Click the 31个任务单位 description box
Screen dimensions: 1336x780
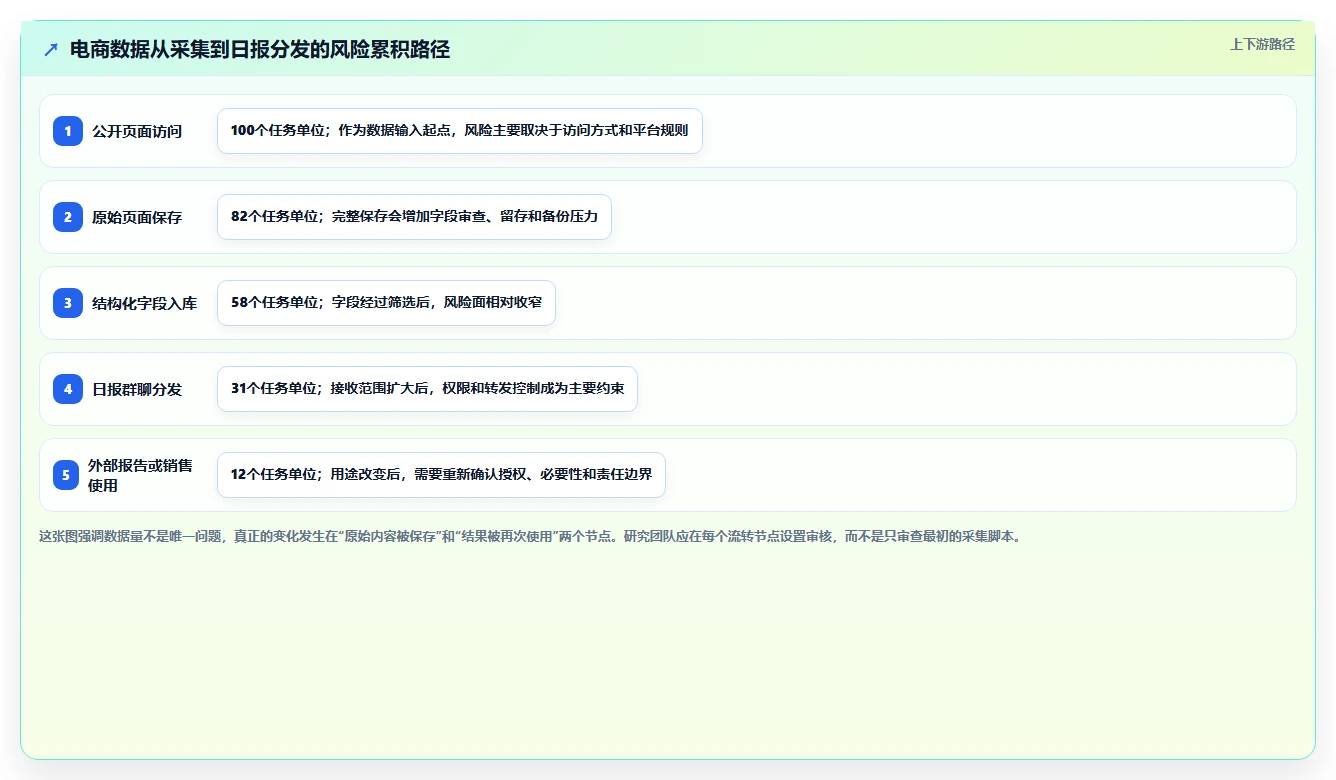click(427, 389)
